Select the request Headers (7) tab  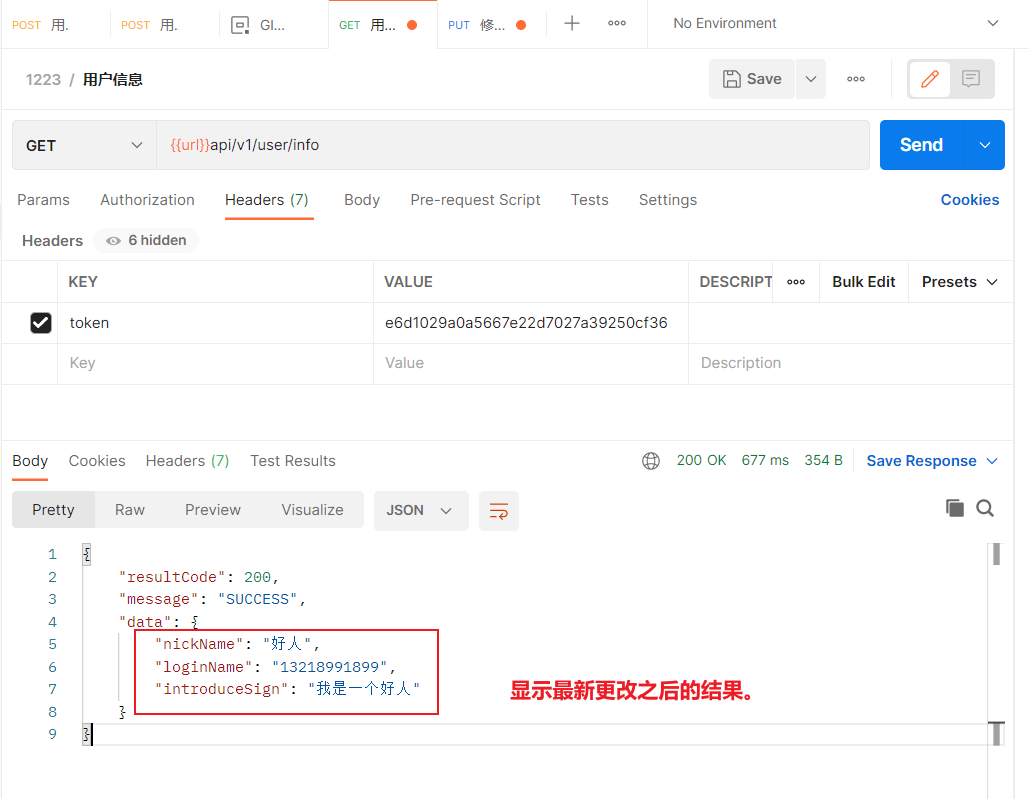click(266, 200)
